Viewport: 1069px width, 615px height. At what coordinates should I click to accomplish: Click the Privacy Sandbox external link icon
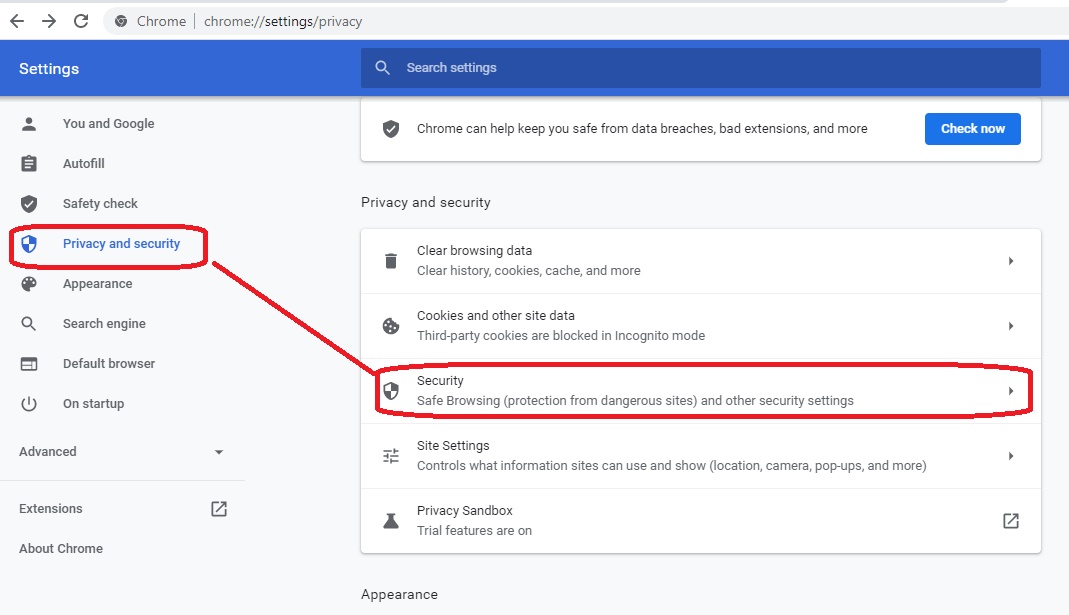click(x=1010, y=521)
